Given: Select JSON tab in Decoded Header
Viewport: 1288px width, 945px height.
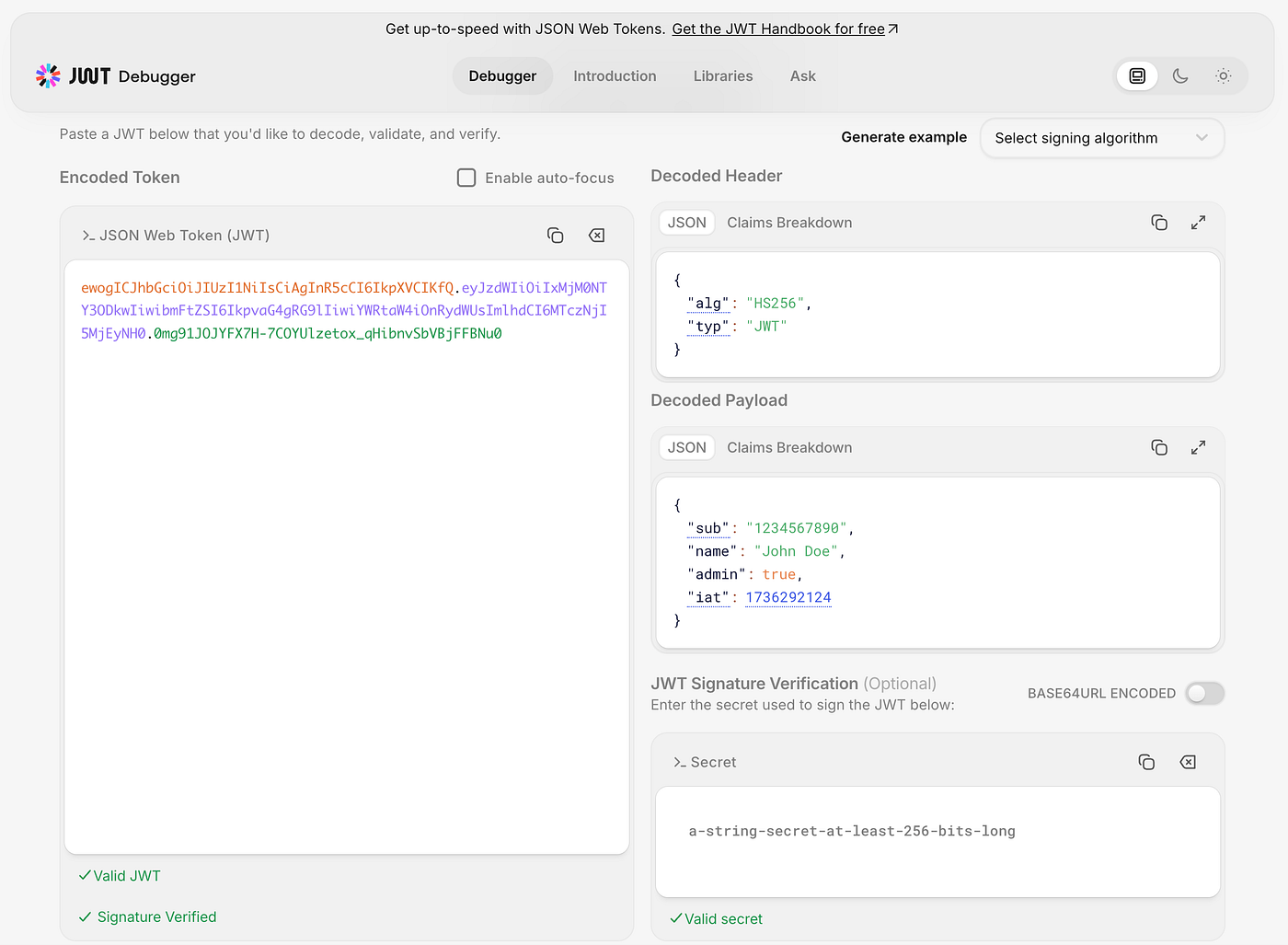Looking at the screenshot, I should point(687,223).
